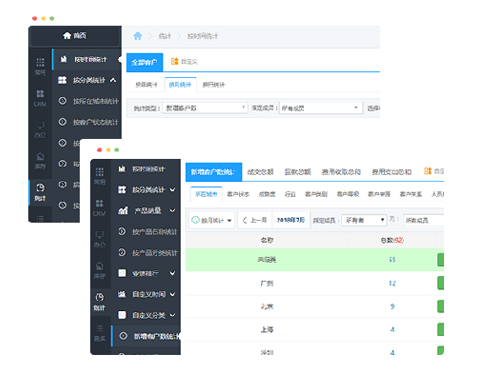Select 成熟度 sub-tab
The image size is (480, 372).
tap(267, 194)
